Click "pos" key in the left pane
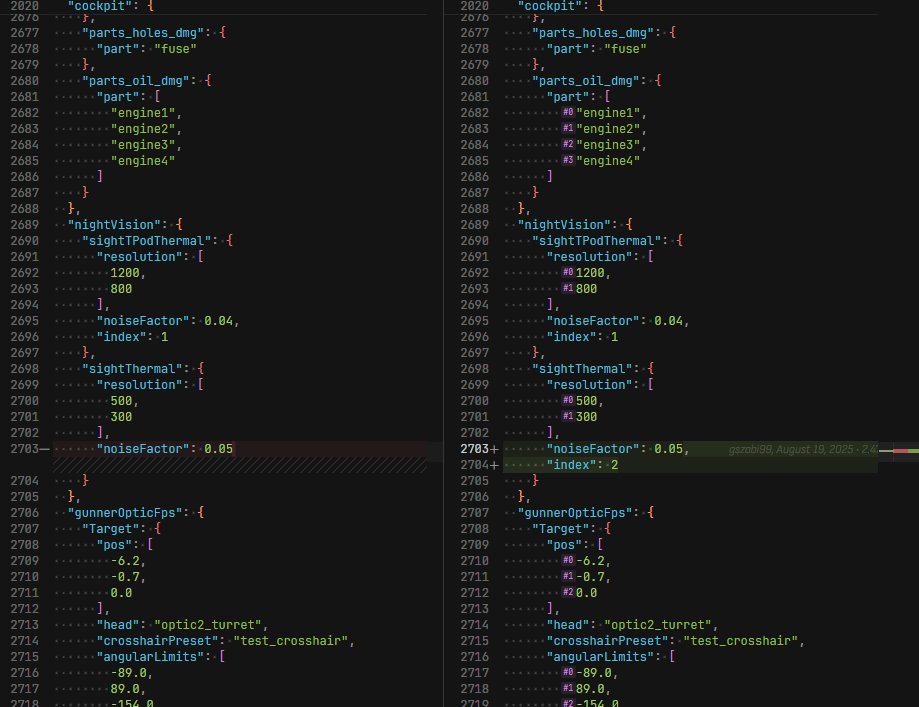Image resolution: width=919 pixels, height=707 pixels. [118, 545]
